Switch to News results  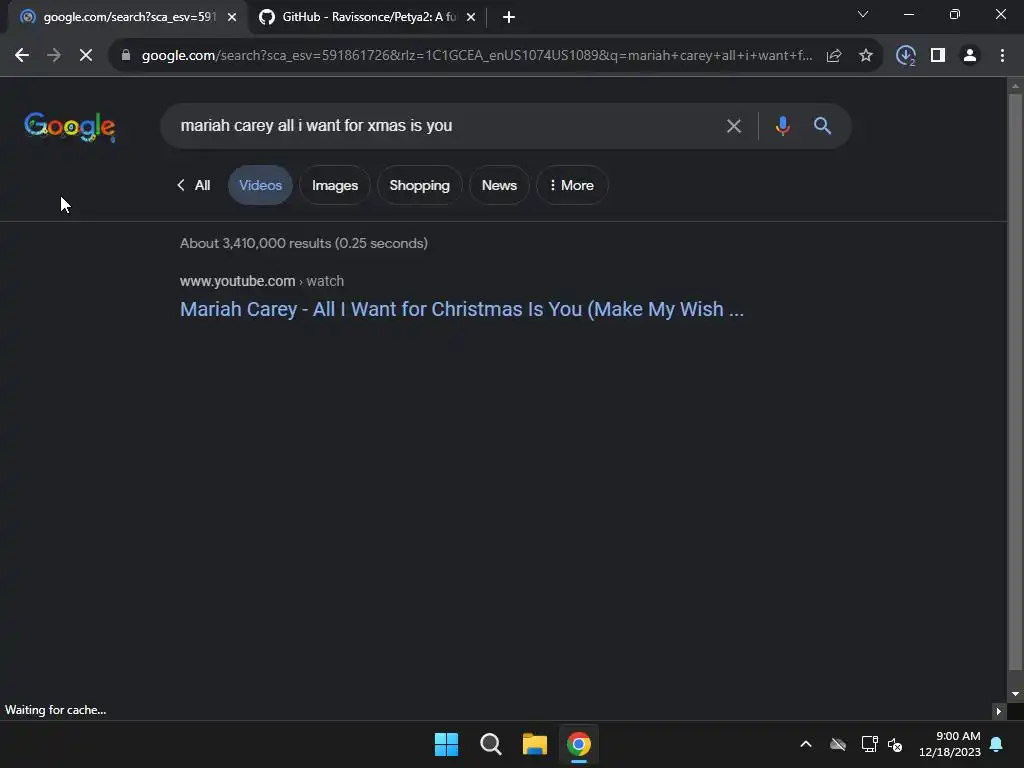click(499, 185)
